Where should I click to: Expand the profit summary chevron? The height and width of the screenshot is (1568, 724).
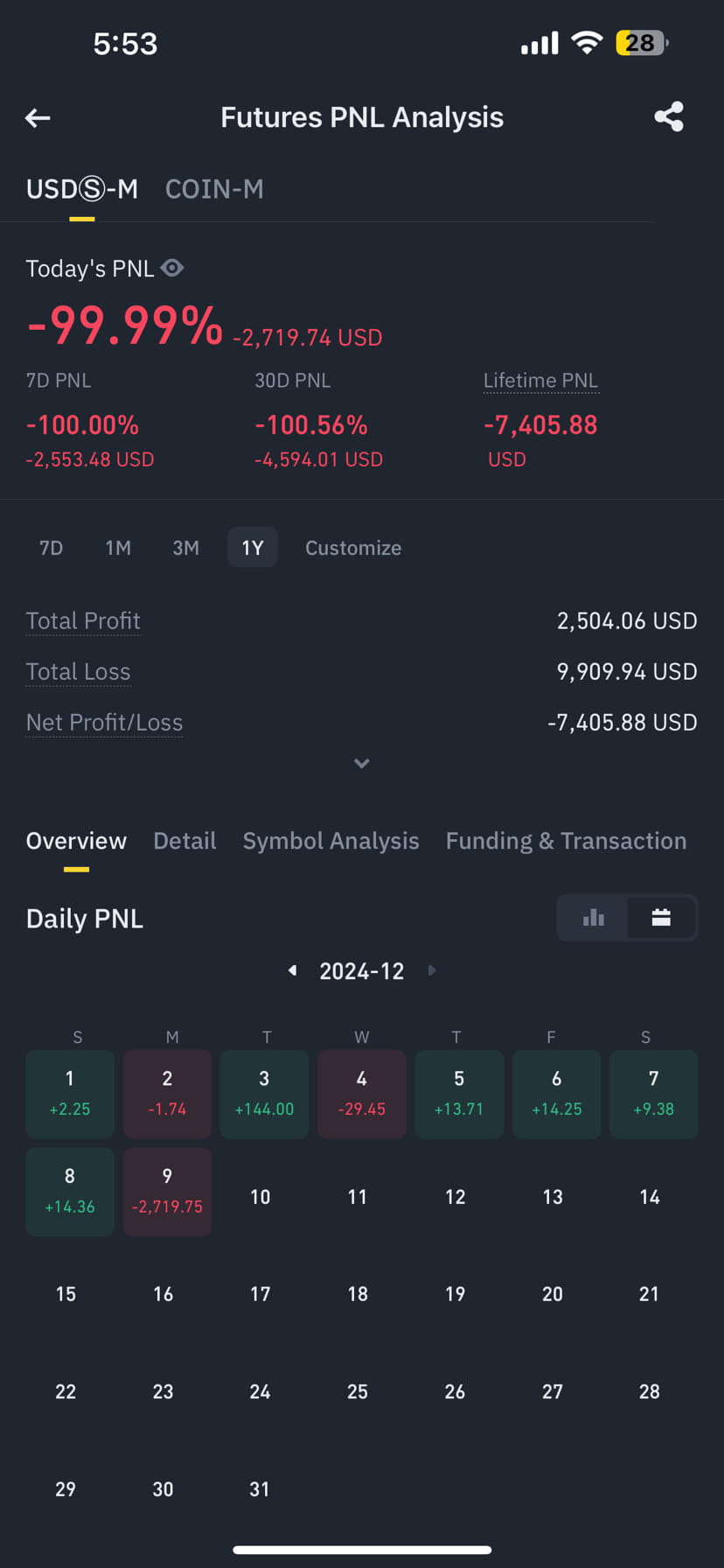[362, 763]
